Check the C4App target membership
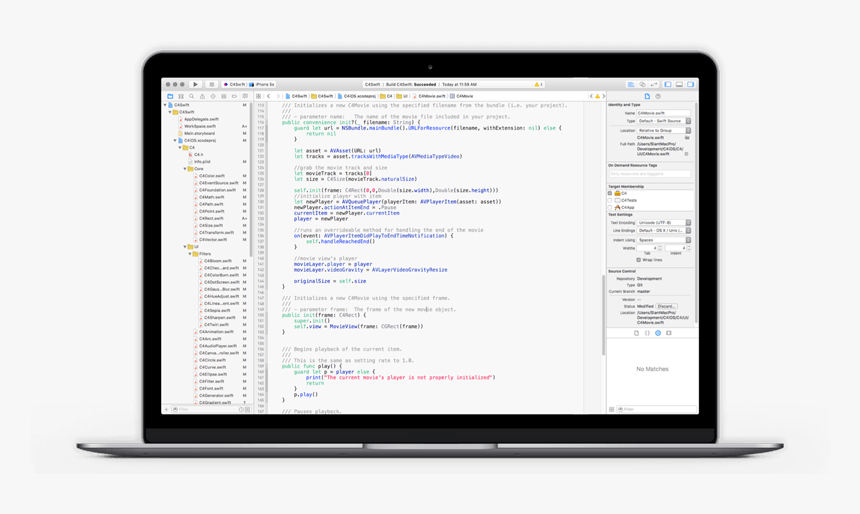The height and width of the screenshot is (514, 860). [x=610, y=207]
